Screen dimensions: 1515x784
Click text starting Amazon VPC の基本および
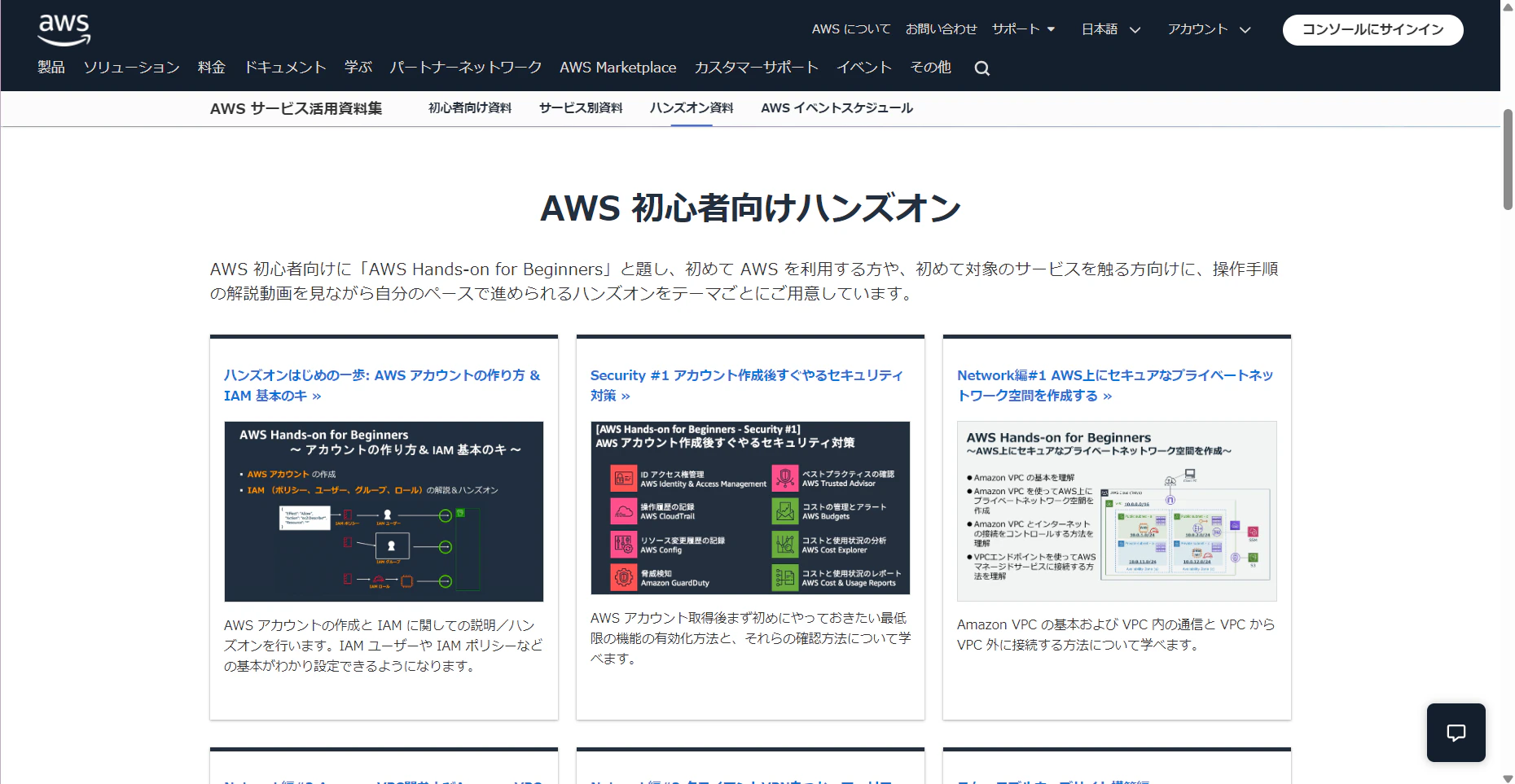click(x=1116, y=634)
